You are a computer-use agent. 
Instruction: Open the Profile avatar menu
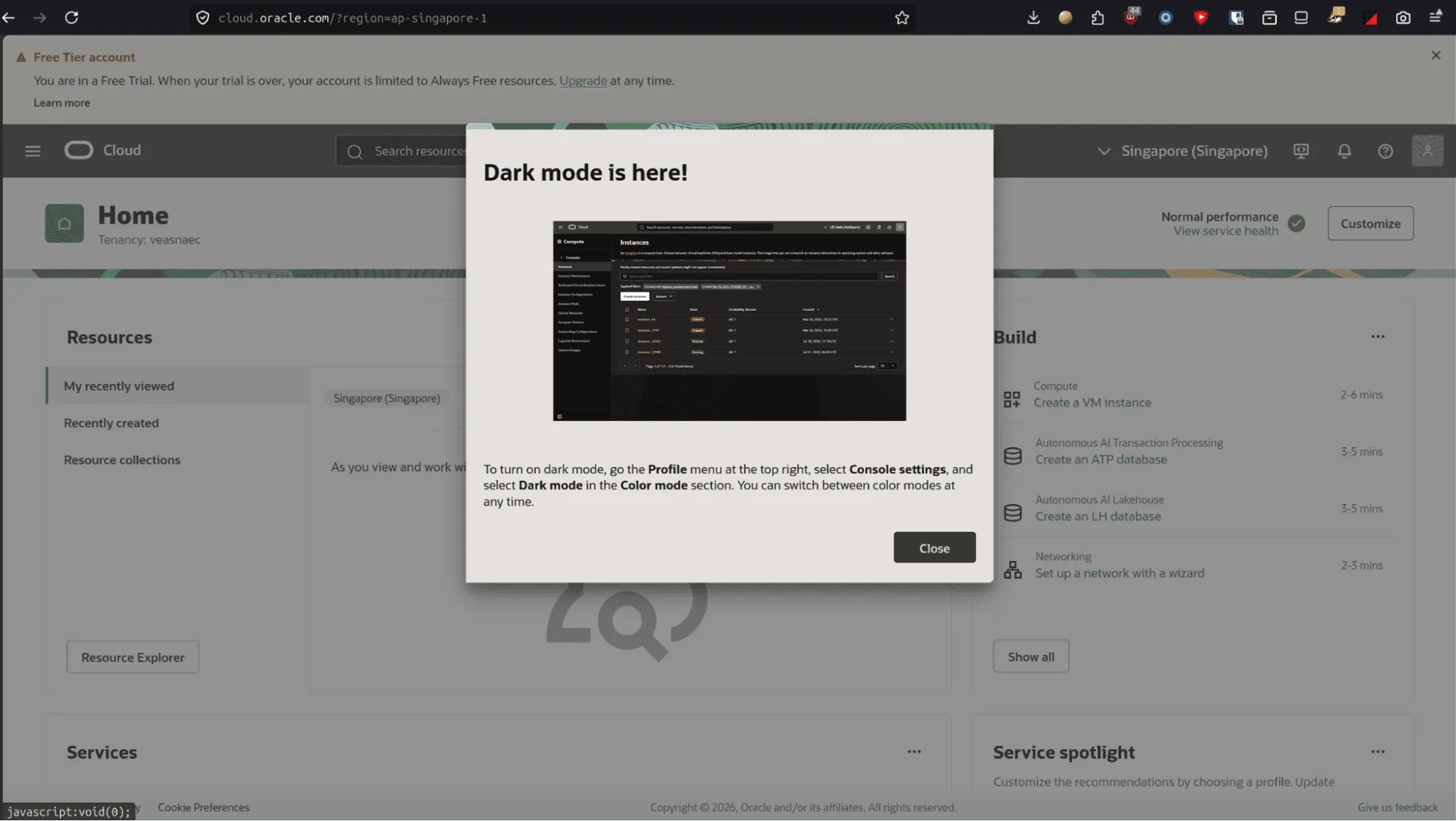pyautogui.click(x=1427, y=151)
